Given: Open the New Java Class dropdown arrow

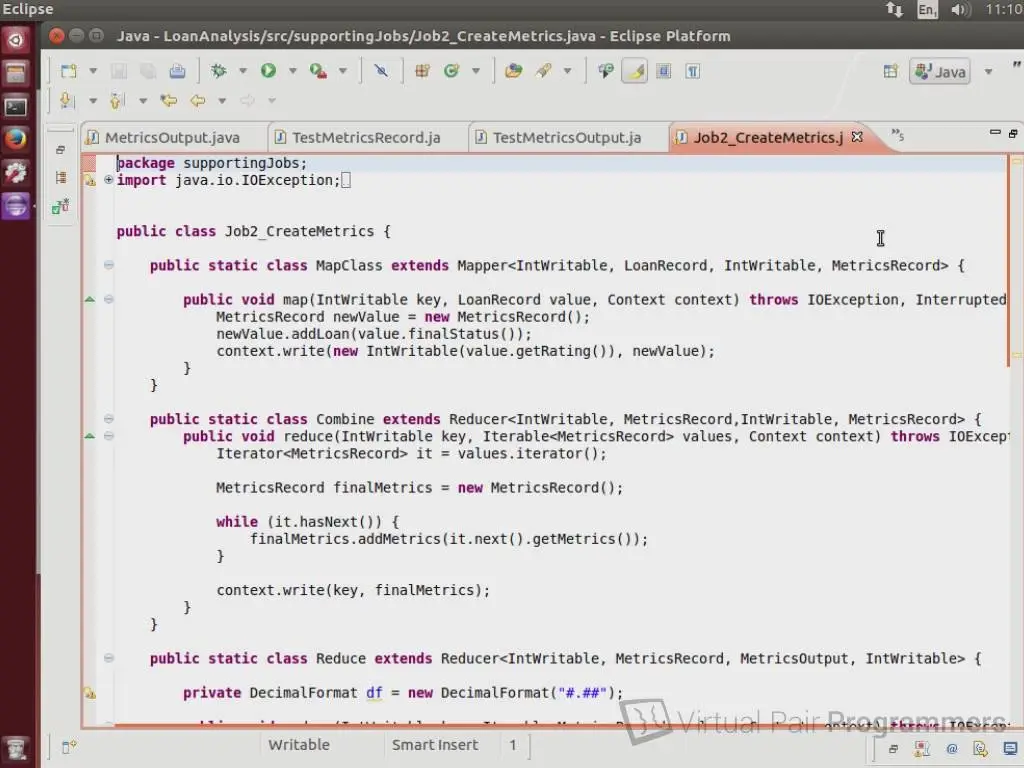Looking at the screenshot, I should [x=476, y=71].
